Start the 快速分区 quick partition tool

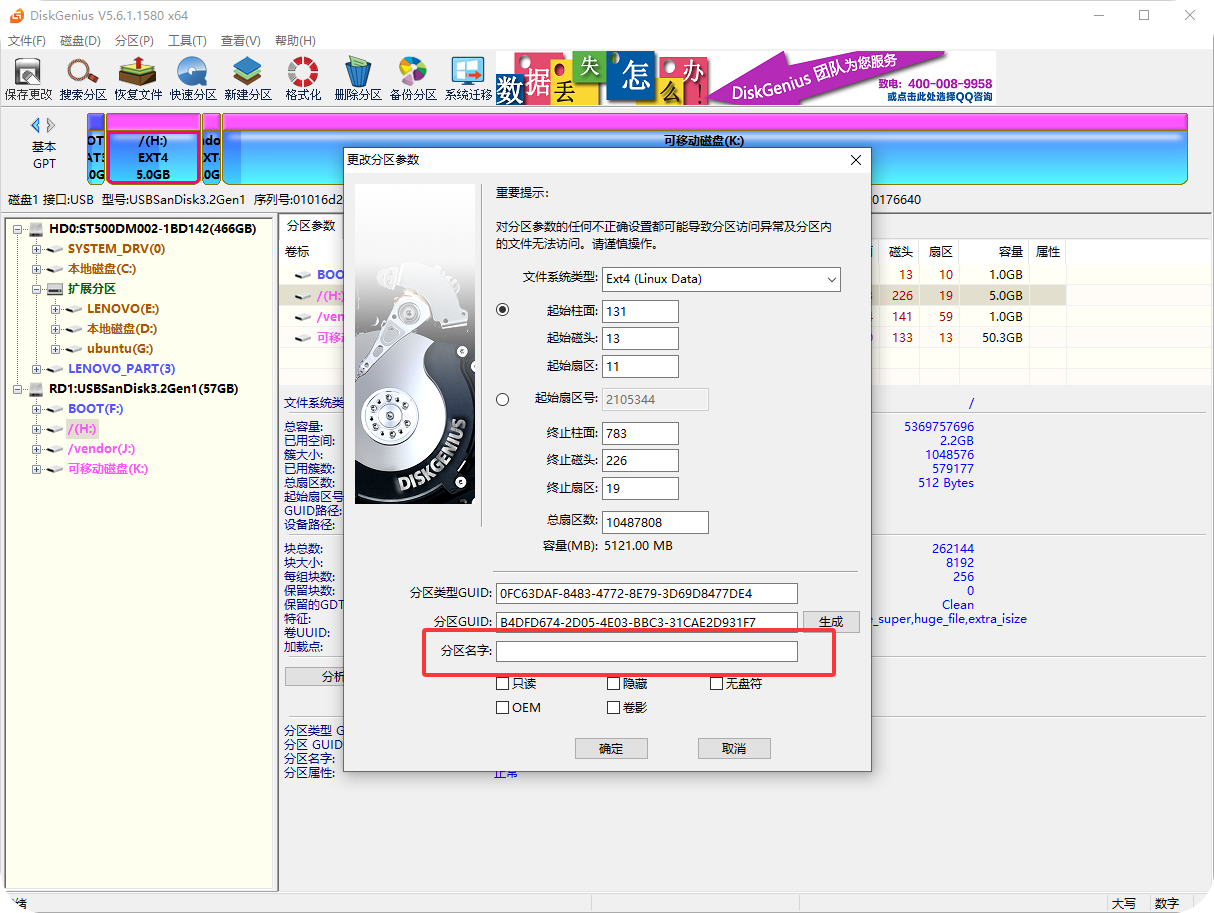193,79
